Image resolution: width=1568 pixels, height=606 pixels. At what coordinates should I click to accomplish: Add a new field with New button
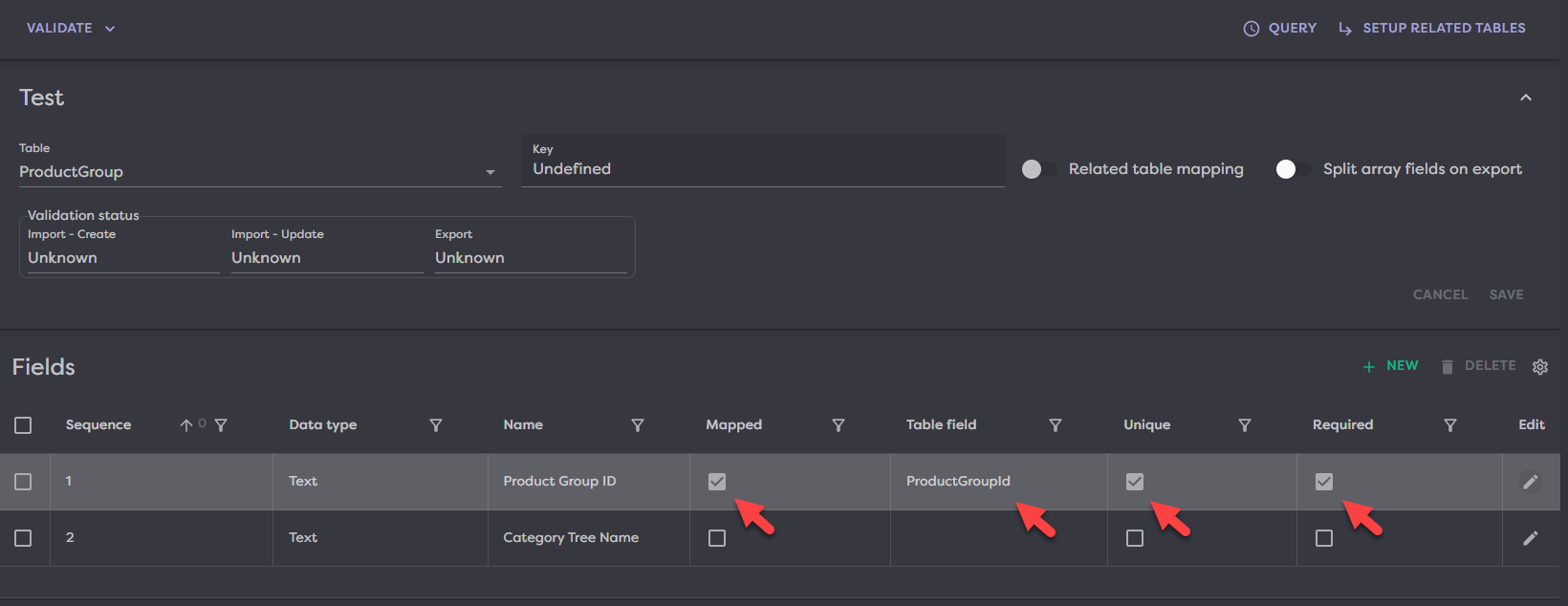[x=1391, y=366]
